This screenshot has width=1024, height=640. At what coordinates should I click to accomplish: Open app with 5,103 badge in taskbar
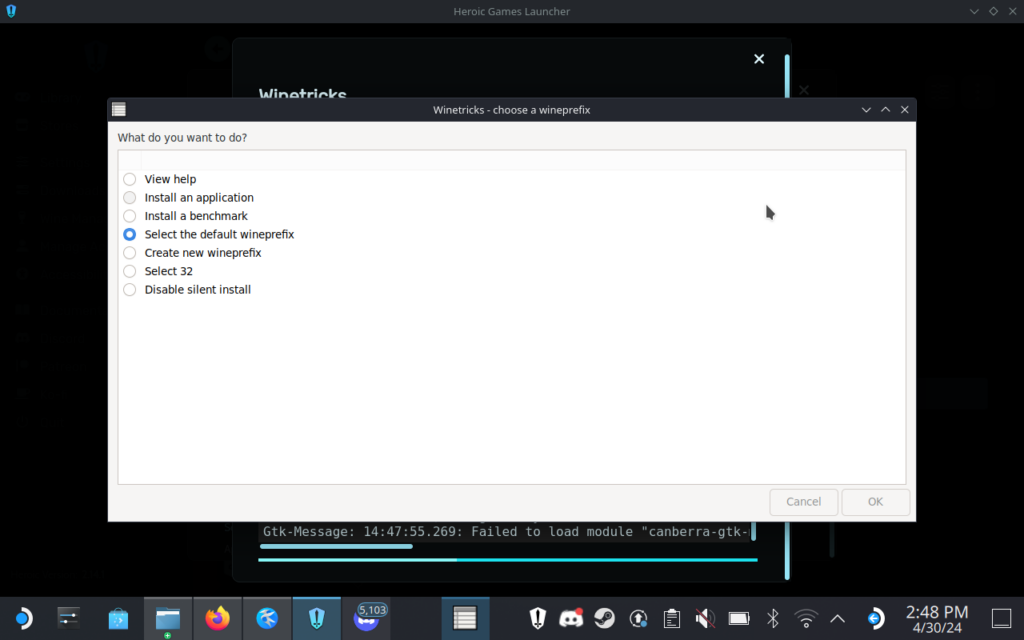[x=366, y=618]
